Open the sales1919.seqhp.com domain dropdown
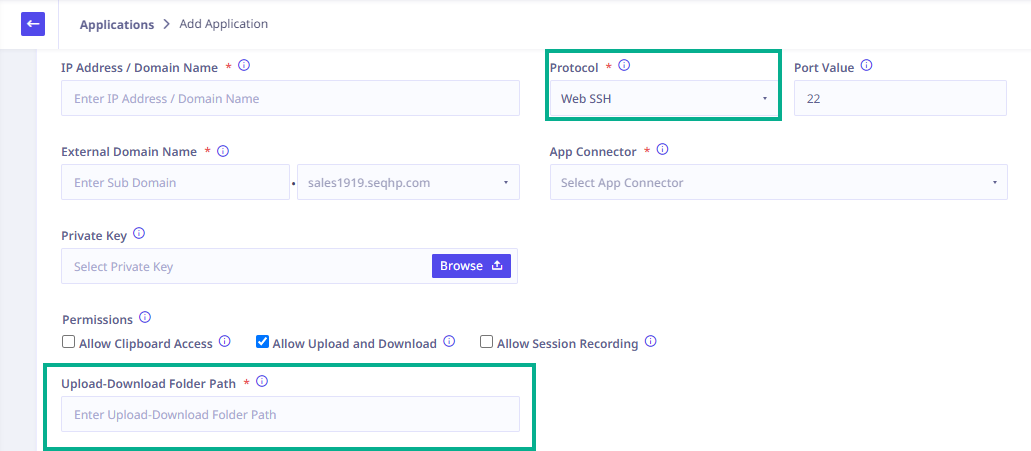 click(408, 182)
